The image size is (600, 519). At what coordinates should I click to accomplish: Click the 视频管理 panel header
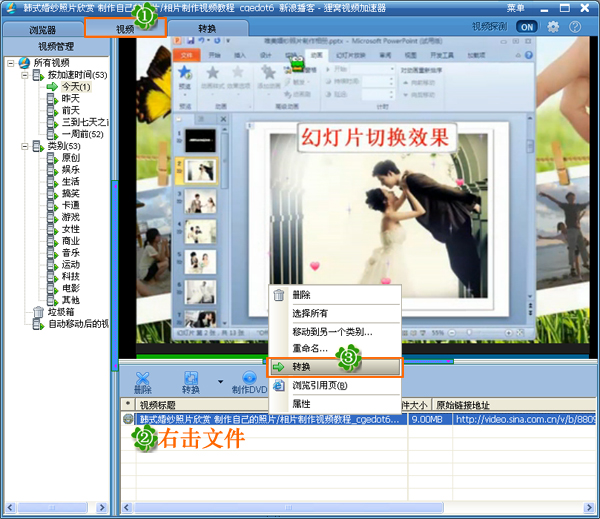56,46
